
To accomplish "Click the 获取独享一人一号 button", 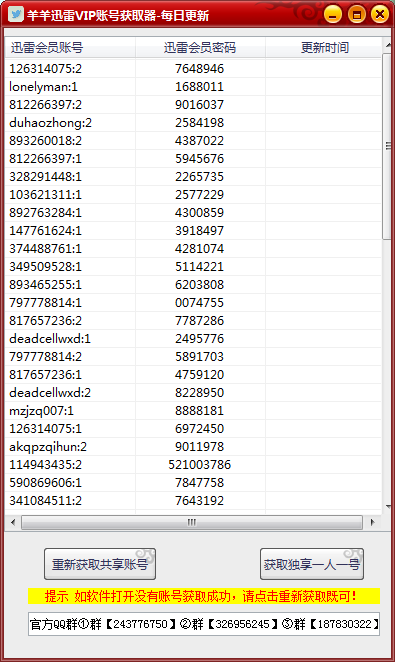I will (312, 564).
